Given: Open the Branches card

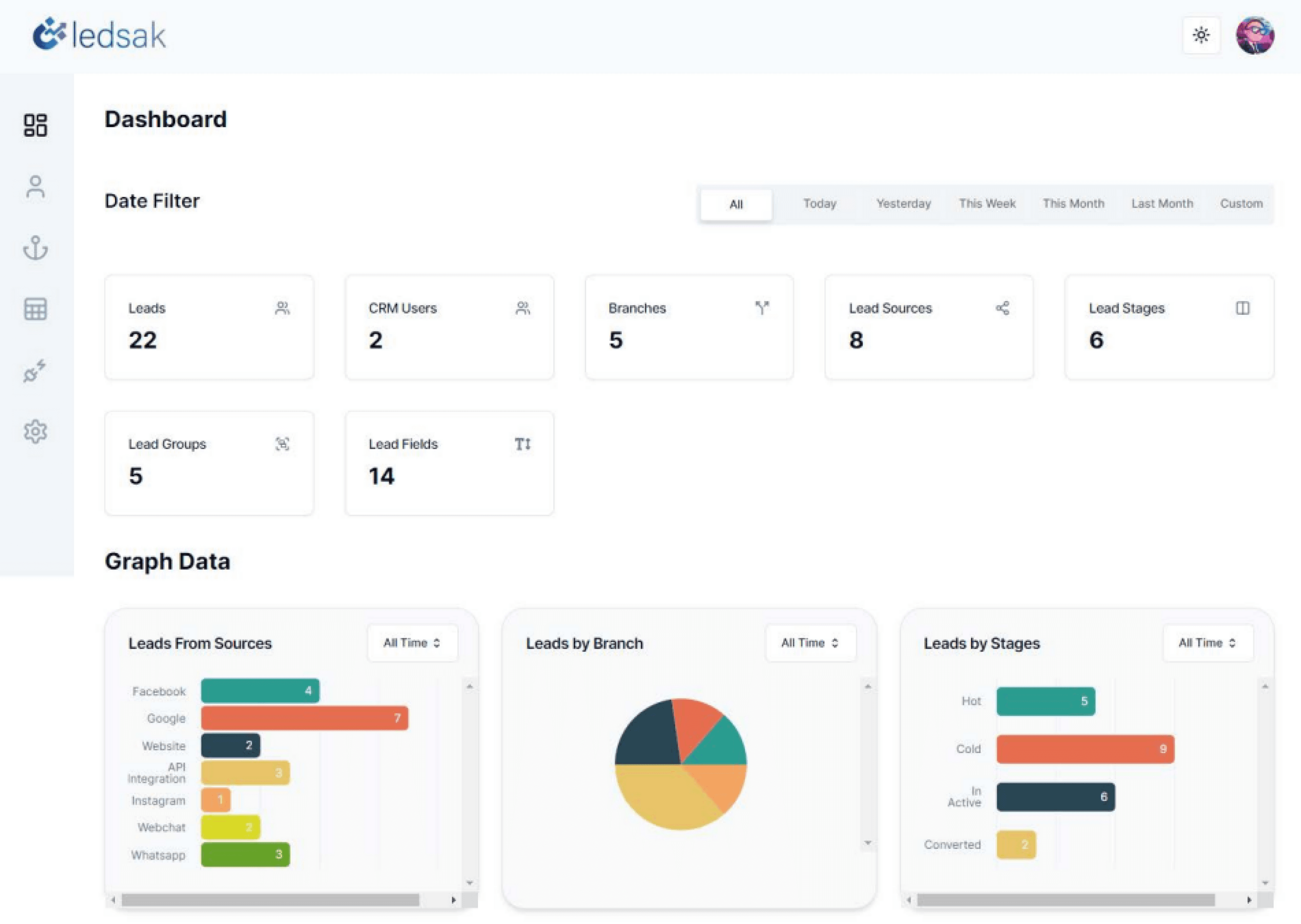Looking at the screenshot, I should pos(689,327).
